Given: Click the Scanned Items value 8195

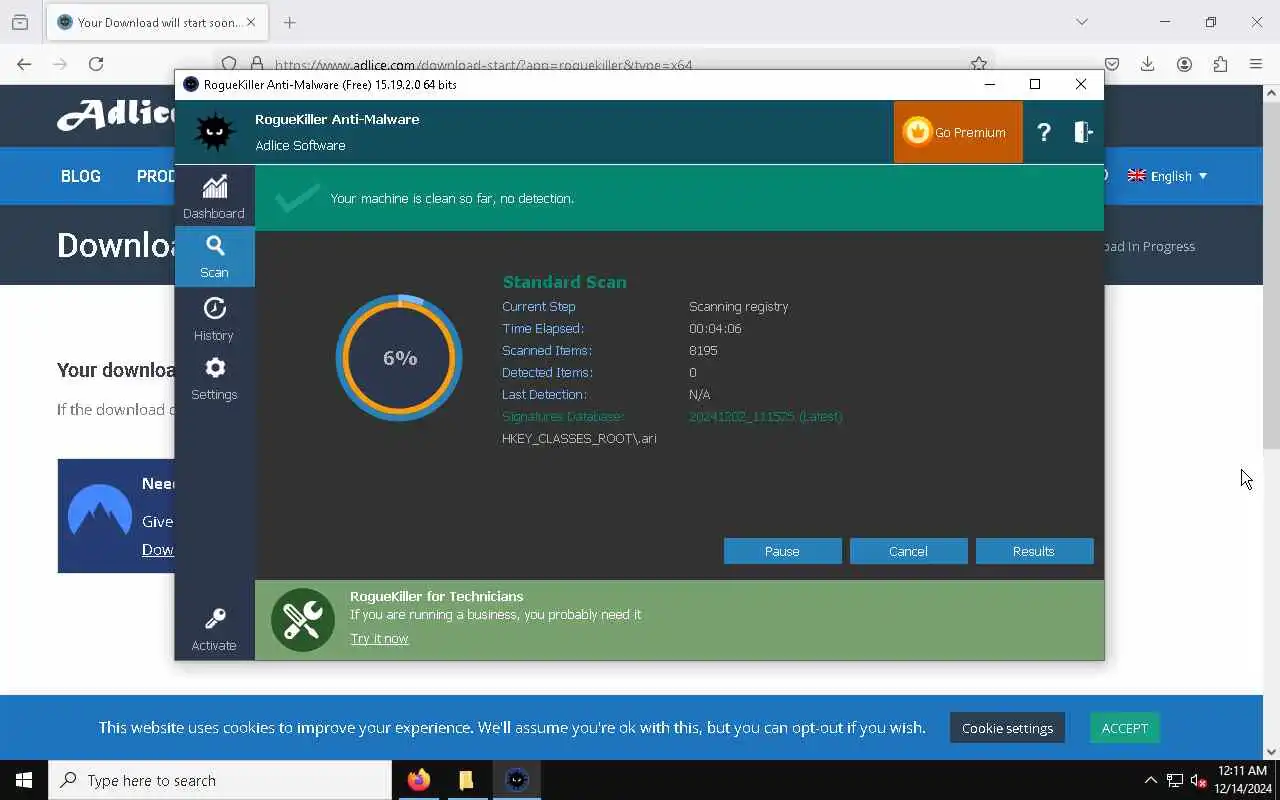Looking at the screenshot, I should 703,350.
